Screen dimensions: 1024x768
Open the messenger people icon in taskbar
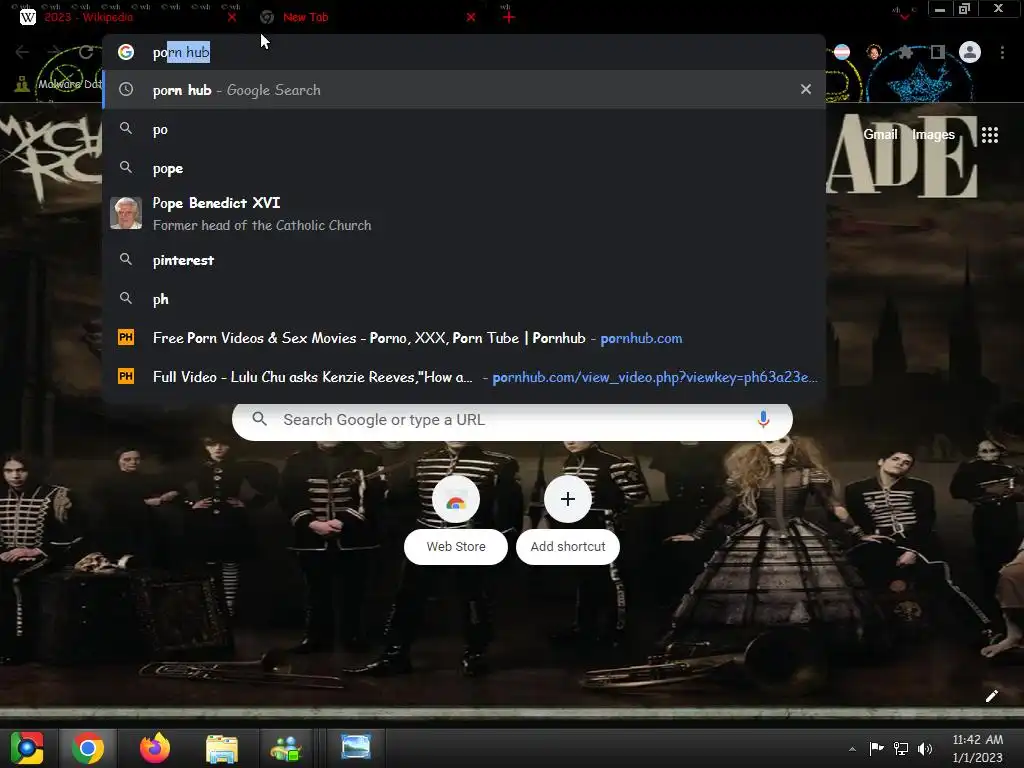[286, 748]
